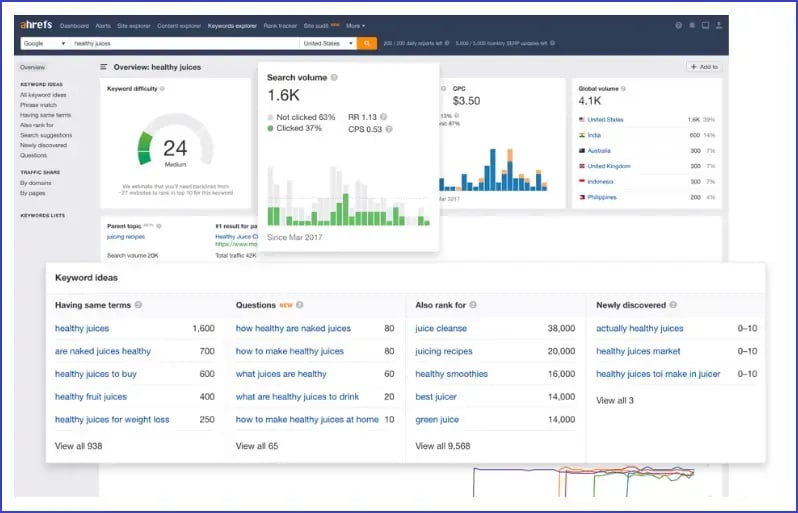Switch to the Site explorer tab

[x=135, y=26]
